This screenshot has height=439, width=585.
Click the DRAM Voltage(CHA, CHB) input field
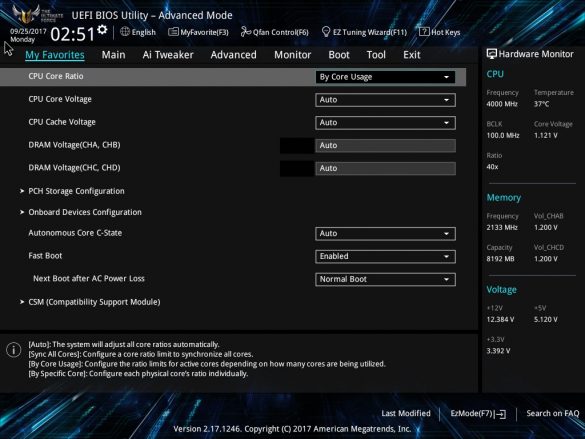pos(385,145)
